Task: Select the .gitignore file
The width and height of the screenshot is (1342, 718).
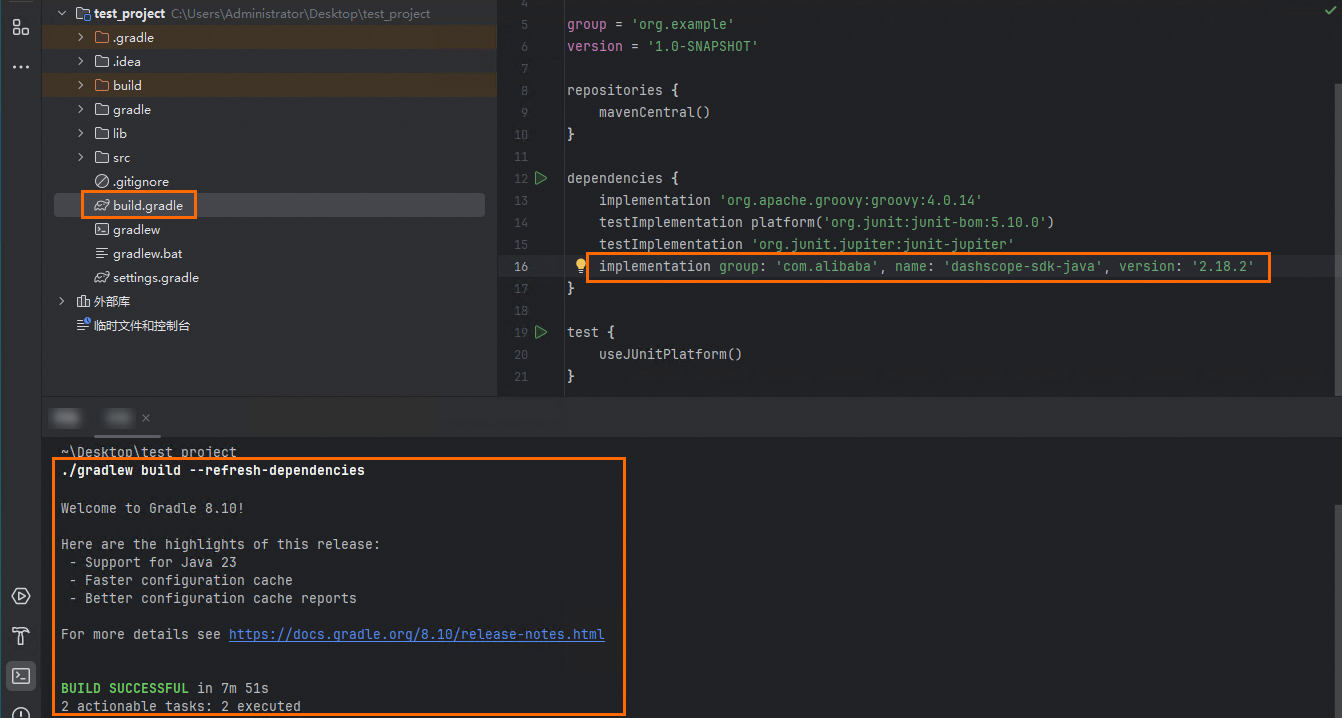Action: (140, 182)
